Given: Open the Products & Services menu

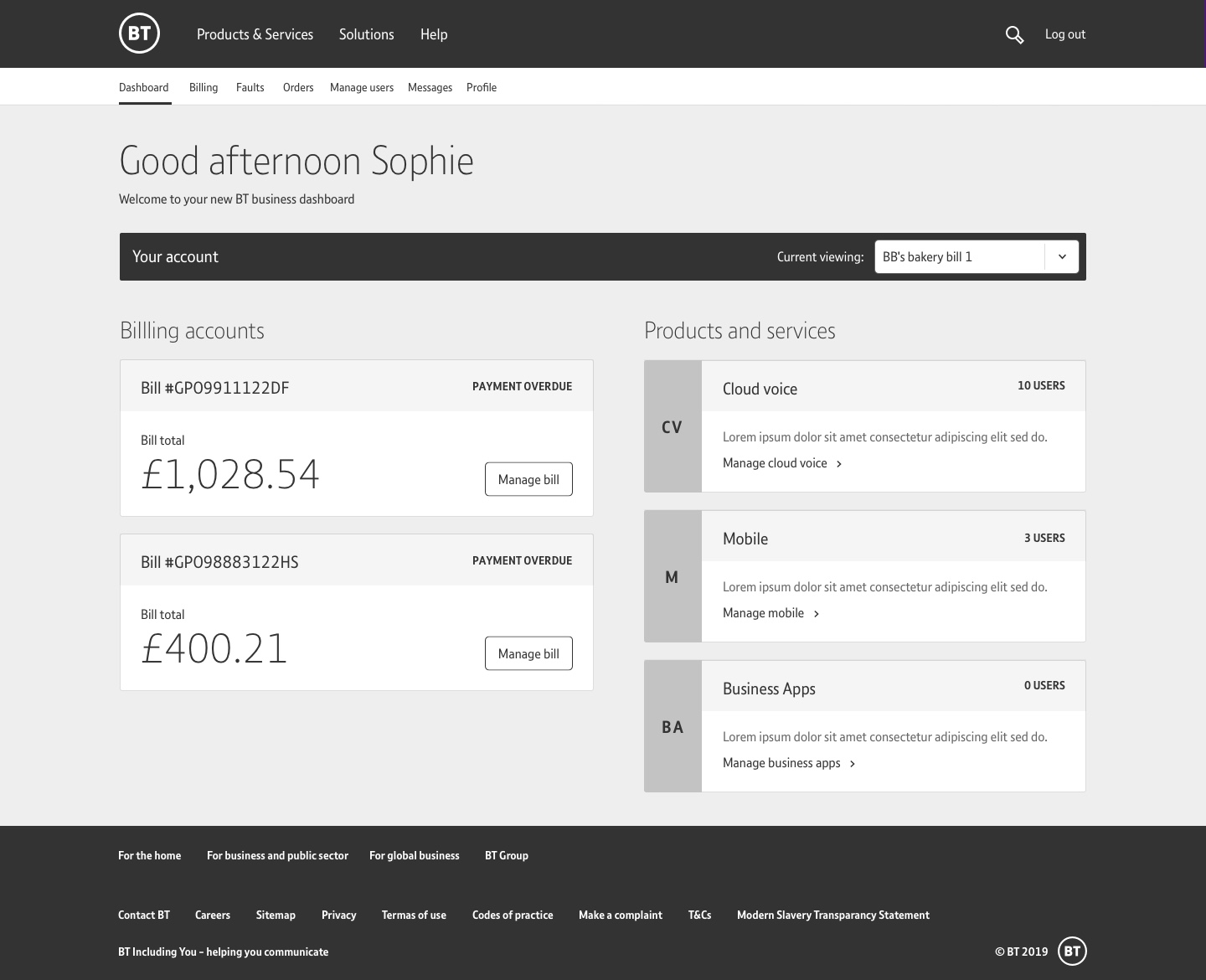Looking at the screenshot, I should 255,34.
